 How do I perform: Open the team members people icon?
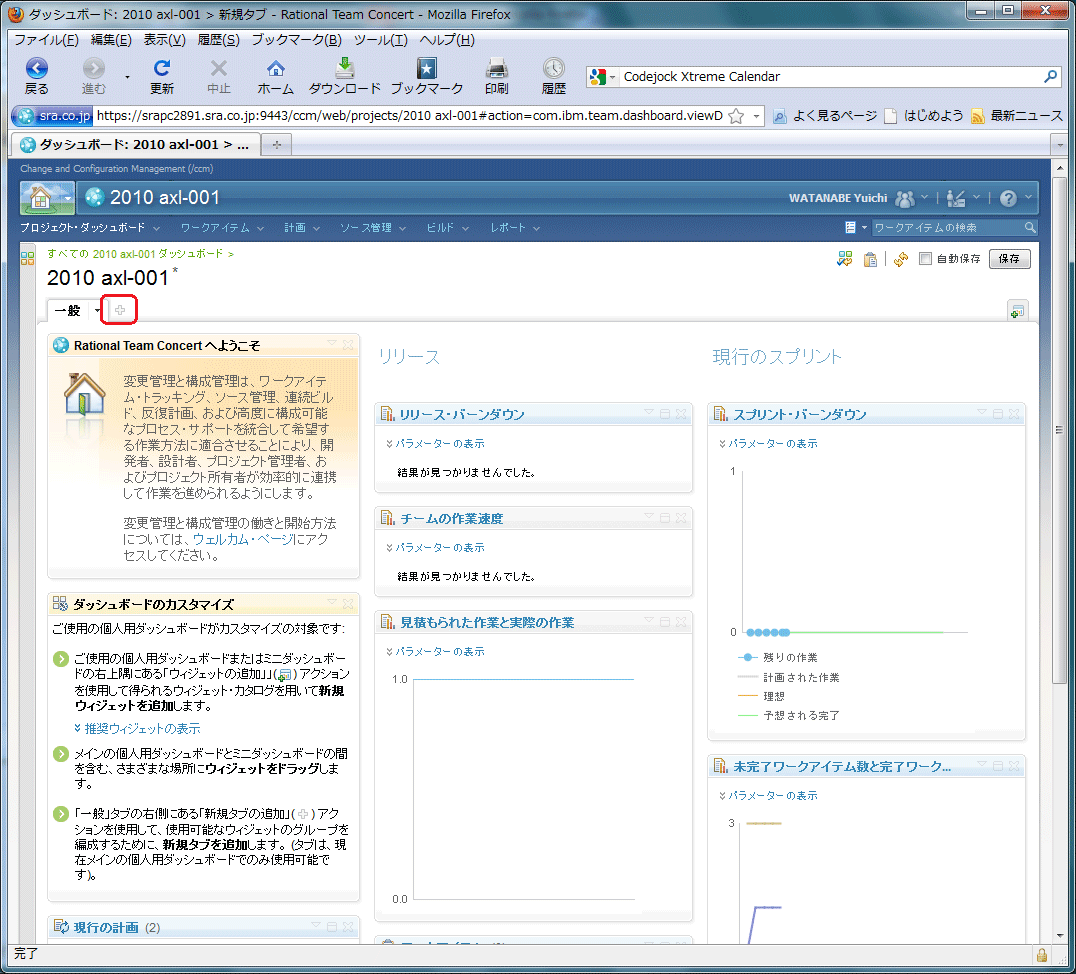(x=906, y=198)
